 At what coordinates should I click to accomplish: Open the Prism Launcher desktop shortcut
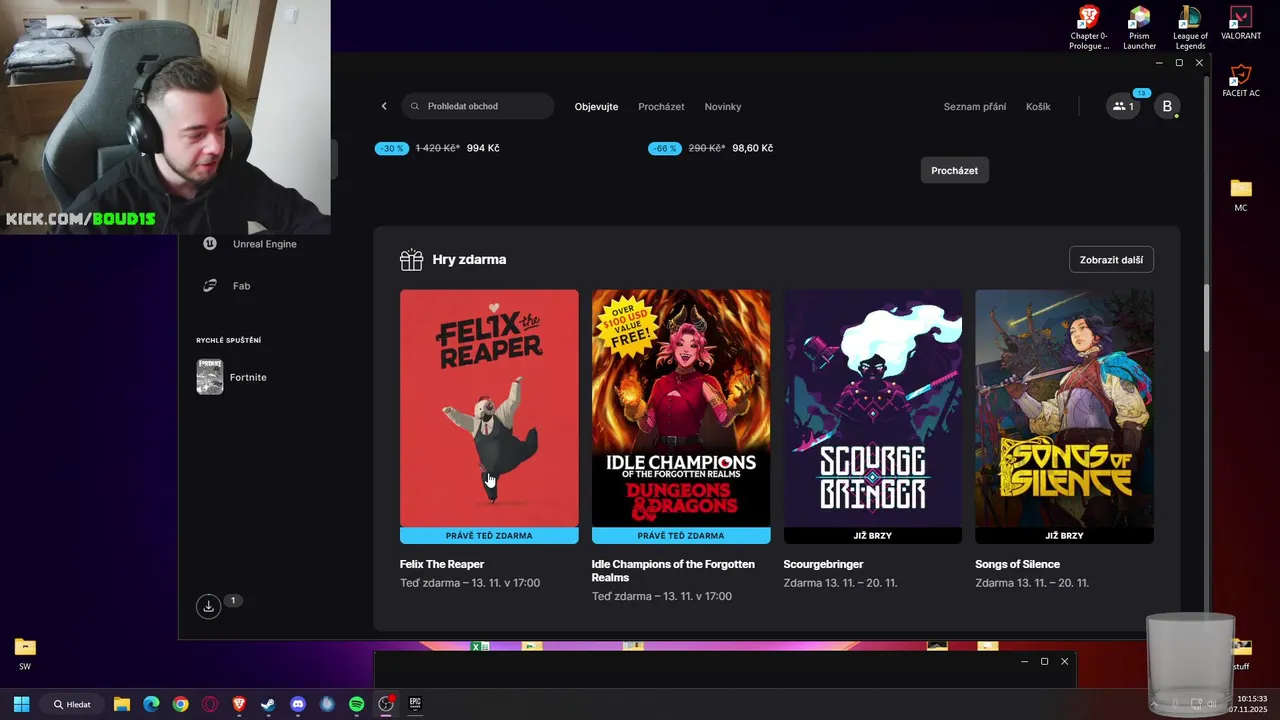(1139, 28)
